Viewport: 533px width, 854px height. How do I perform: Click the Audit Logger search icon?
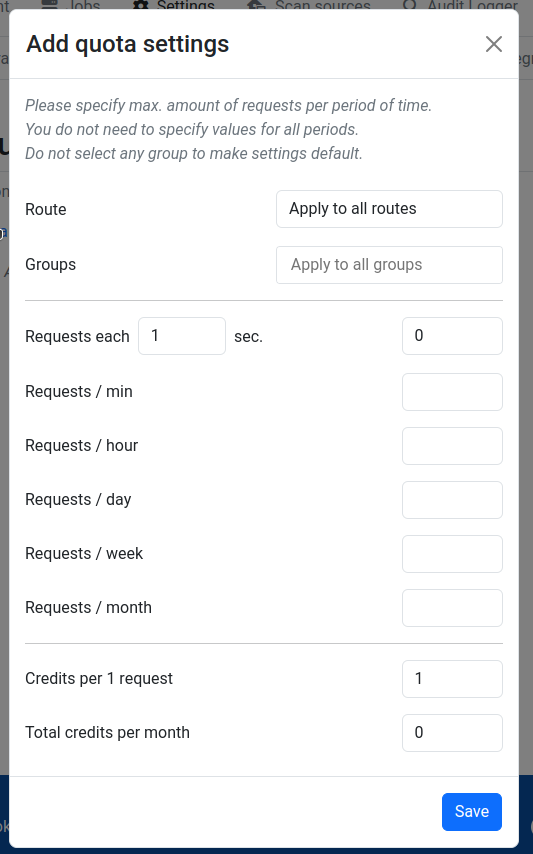coord(410,4)
